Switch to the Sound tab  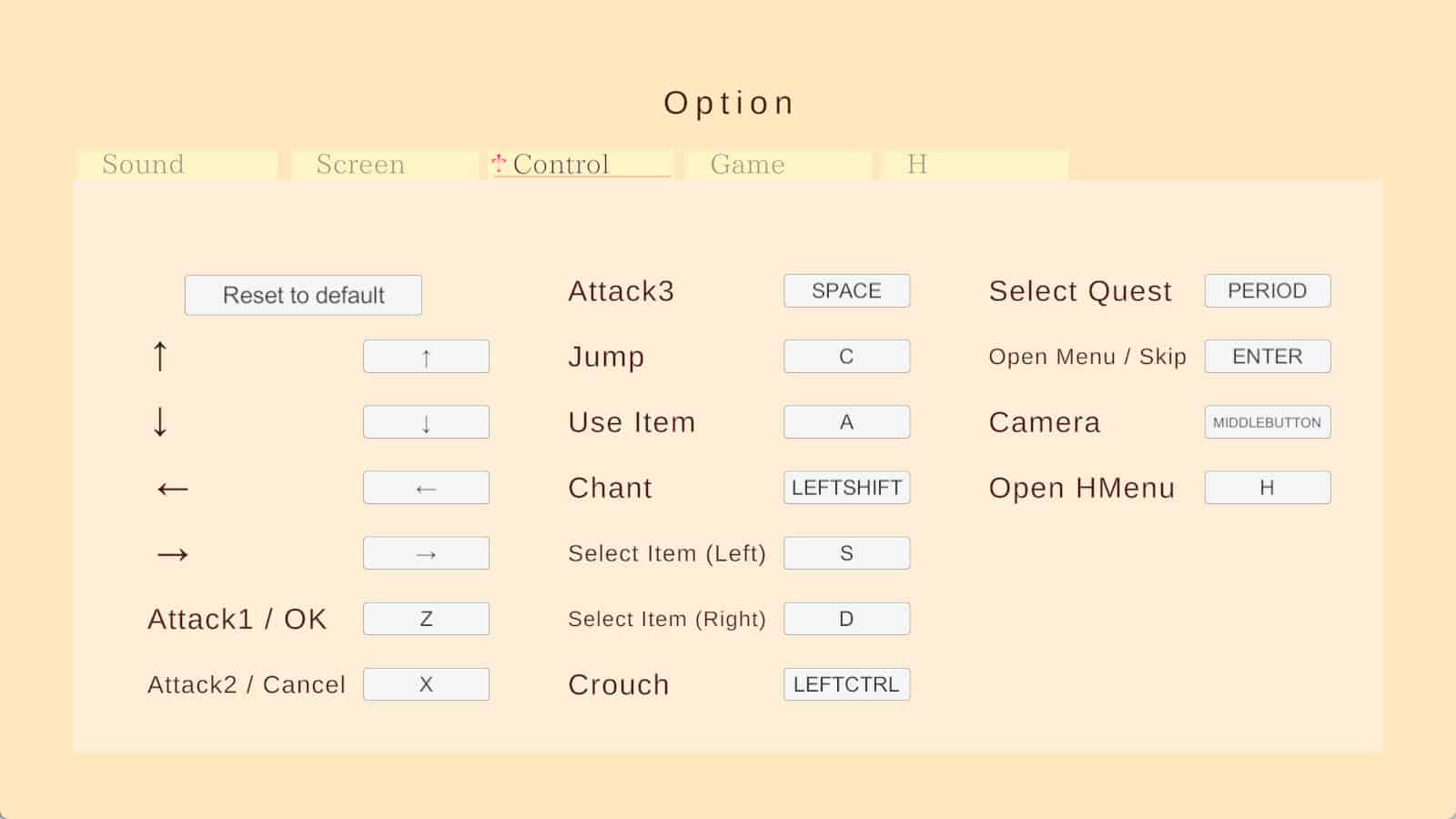coord(177,165)
